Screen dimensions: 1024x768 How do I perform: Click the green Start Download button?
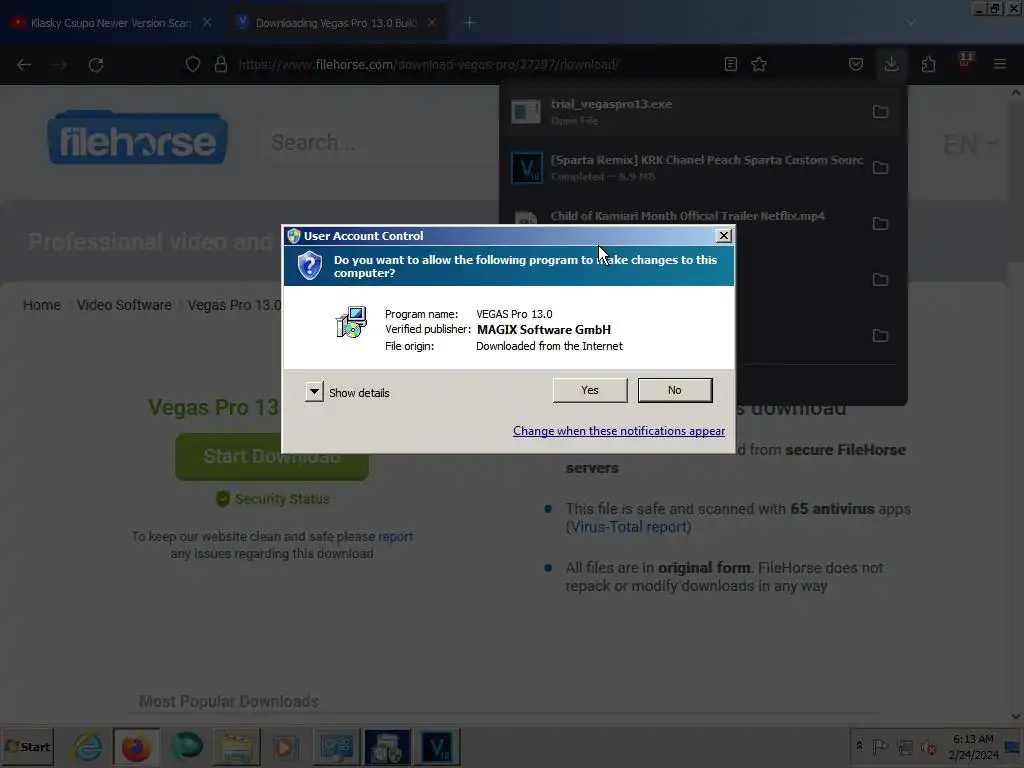pyautogui.click(x=272, y=457)
